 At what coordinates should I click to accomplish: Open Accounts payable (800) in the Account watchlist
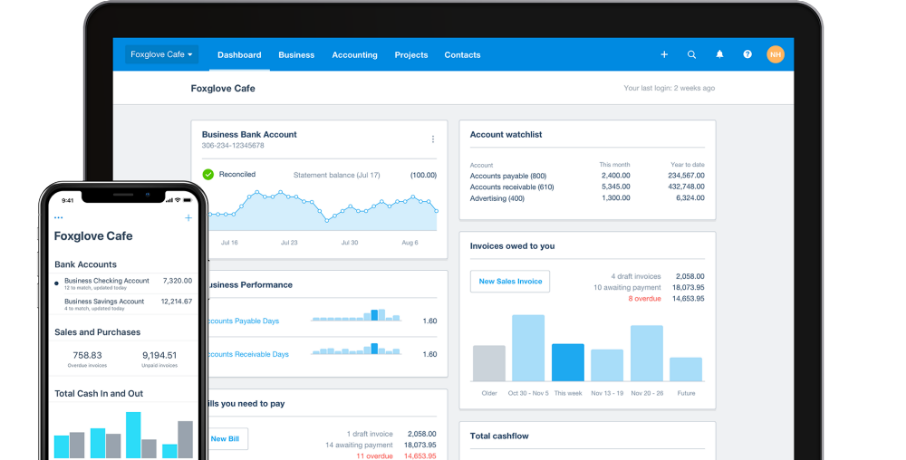pyautogui.click(x=508, y=175)
